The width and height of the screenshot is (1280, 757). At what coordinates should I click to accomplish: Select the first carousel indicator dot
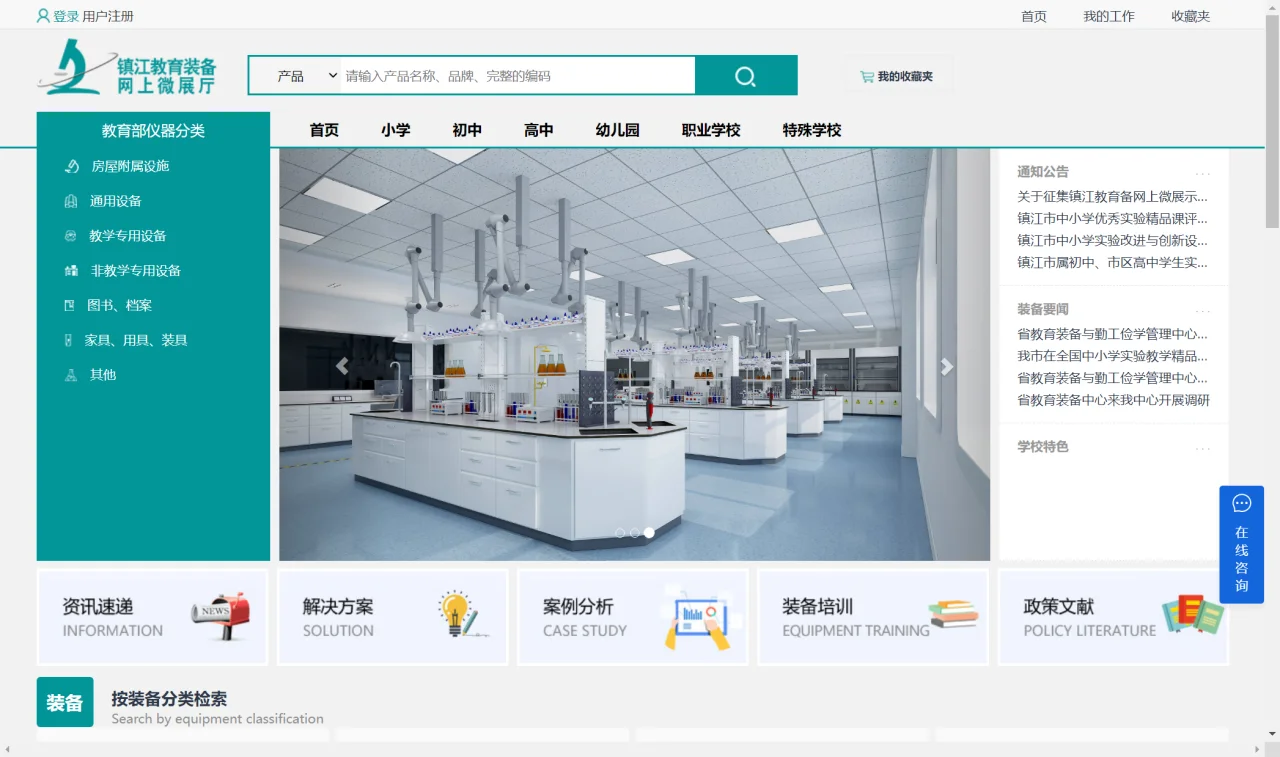pos(620,533)
